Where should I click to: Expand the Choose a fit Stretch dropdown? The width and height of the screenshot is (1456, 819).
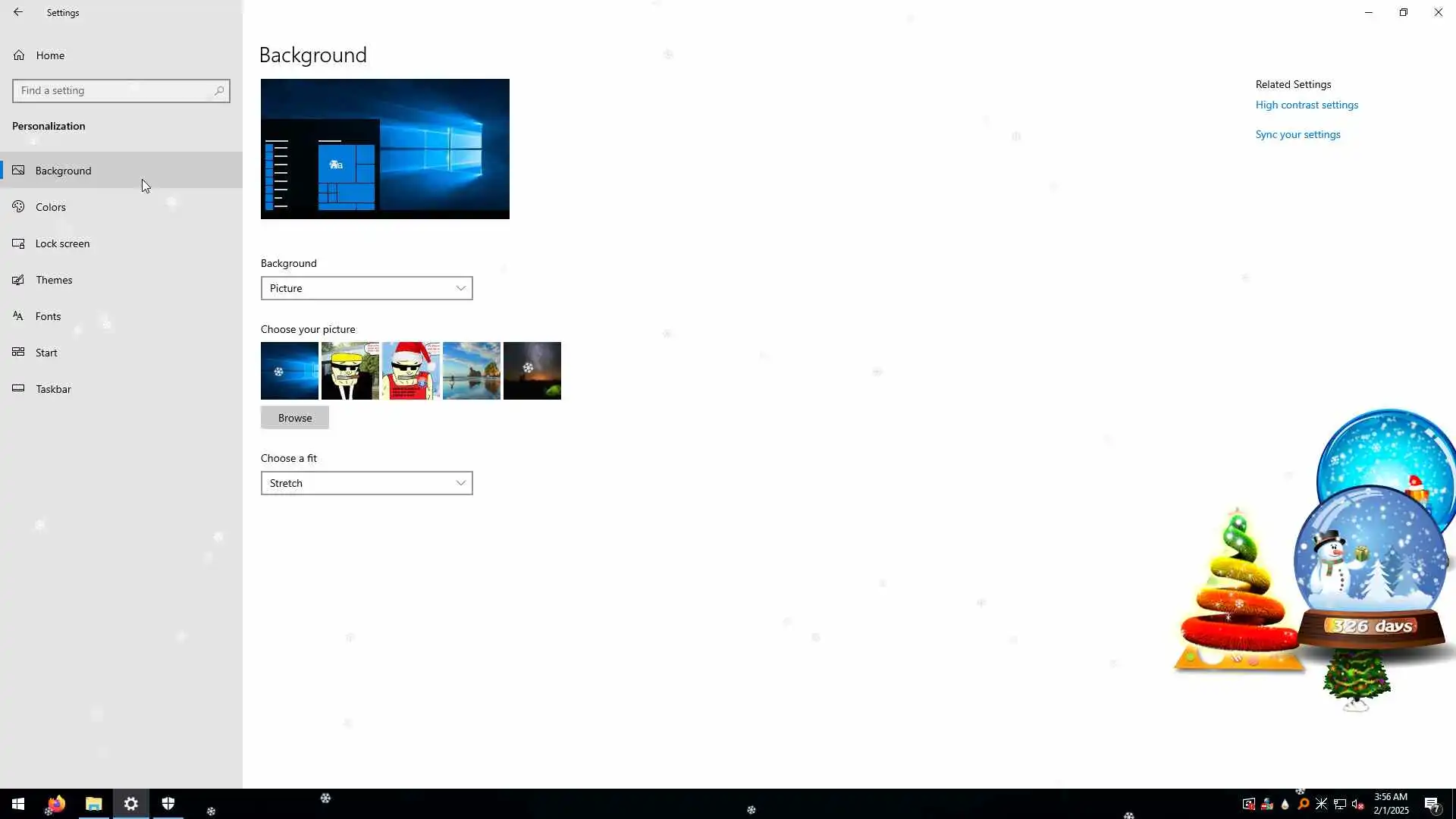tap(366, 483)
